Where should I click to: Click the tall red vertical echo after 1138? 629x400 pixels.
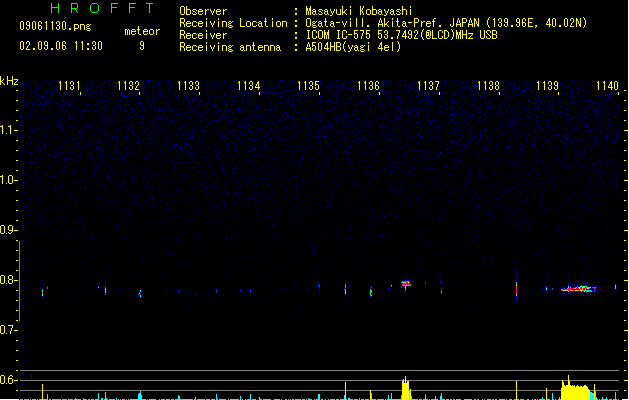coord(516,287)
